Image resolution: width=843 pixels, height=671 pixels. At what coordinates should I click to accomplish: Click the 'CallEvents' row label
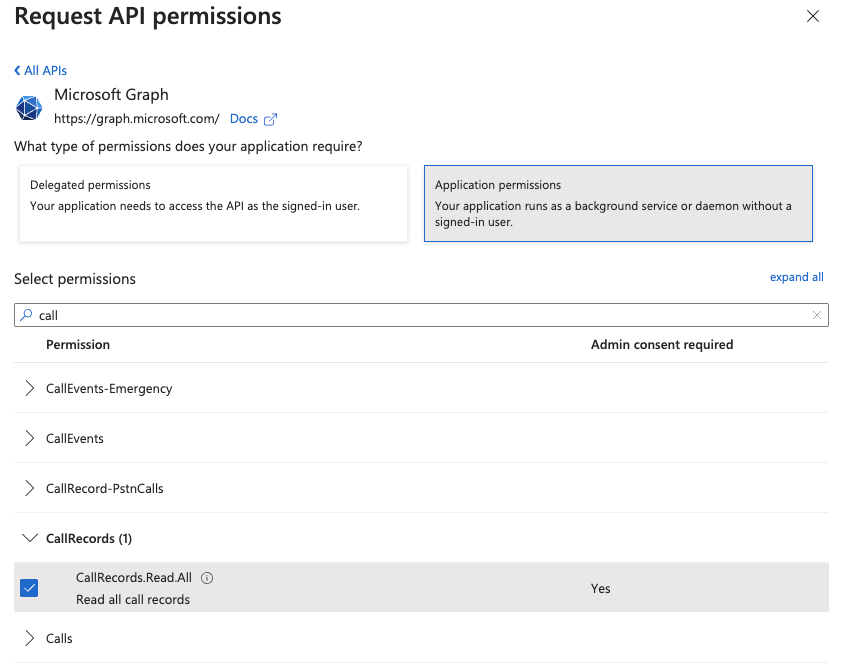click(75, 439)
